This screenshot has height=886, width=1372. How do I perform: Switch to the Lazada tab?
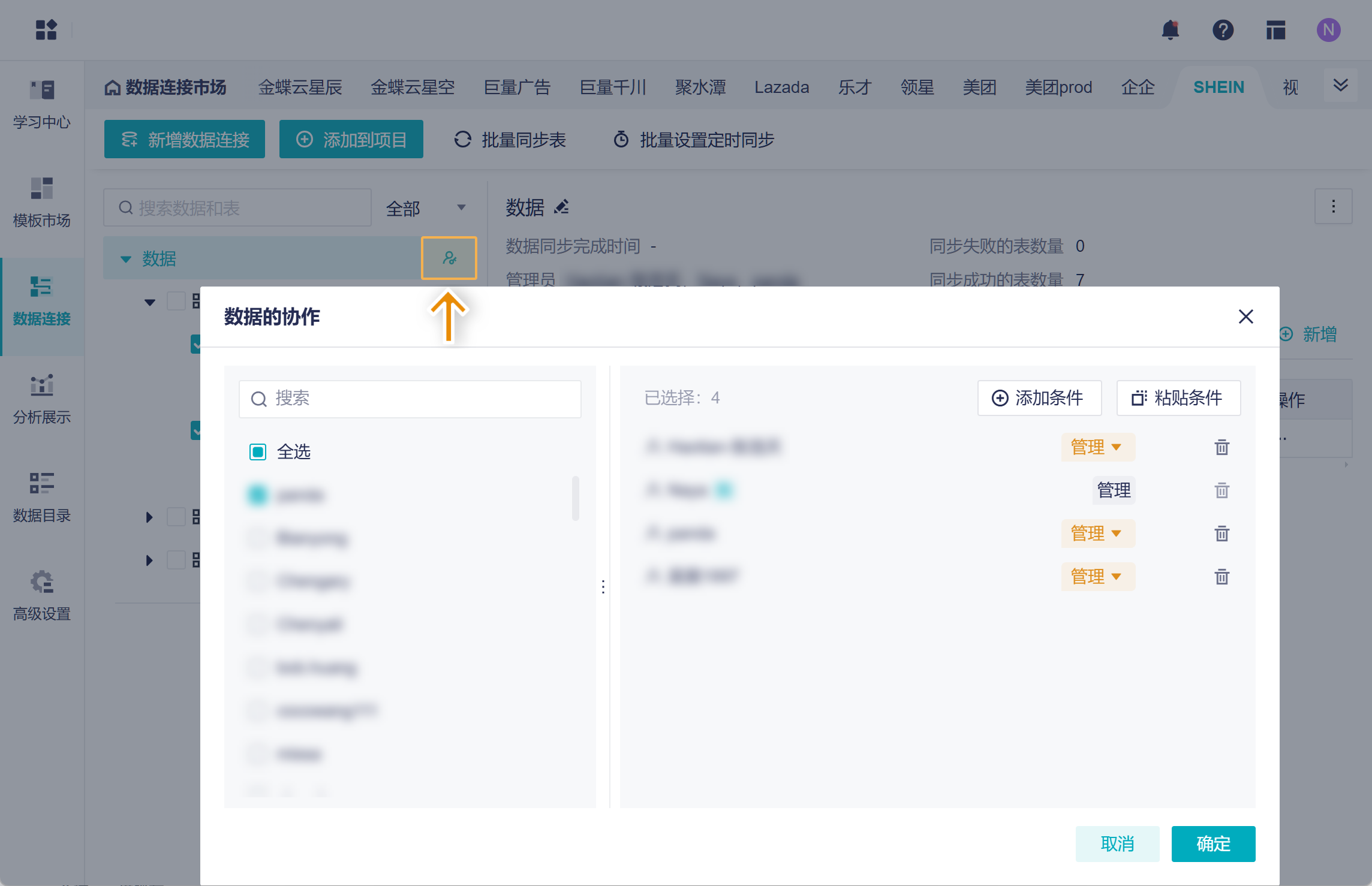pyautogui.click(x=781, y=88)
